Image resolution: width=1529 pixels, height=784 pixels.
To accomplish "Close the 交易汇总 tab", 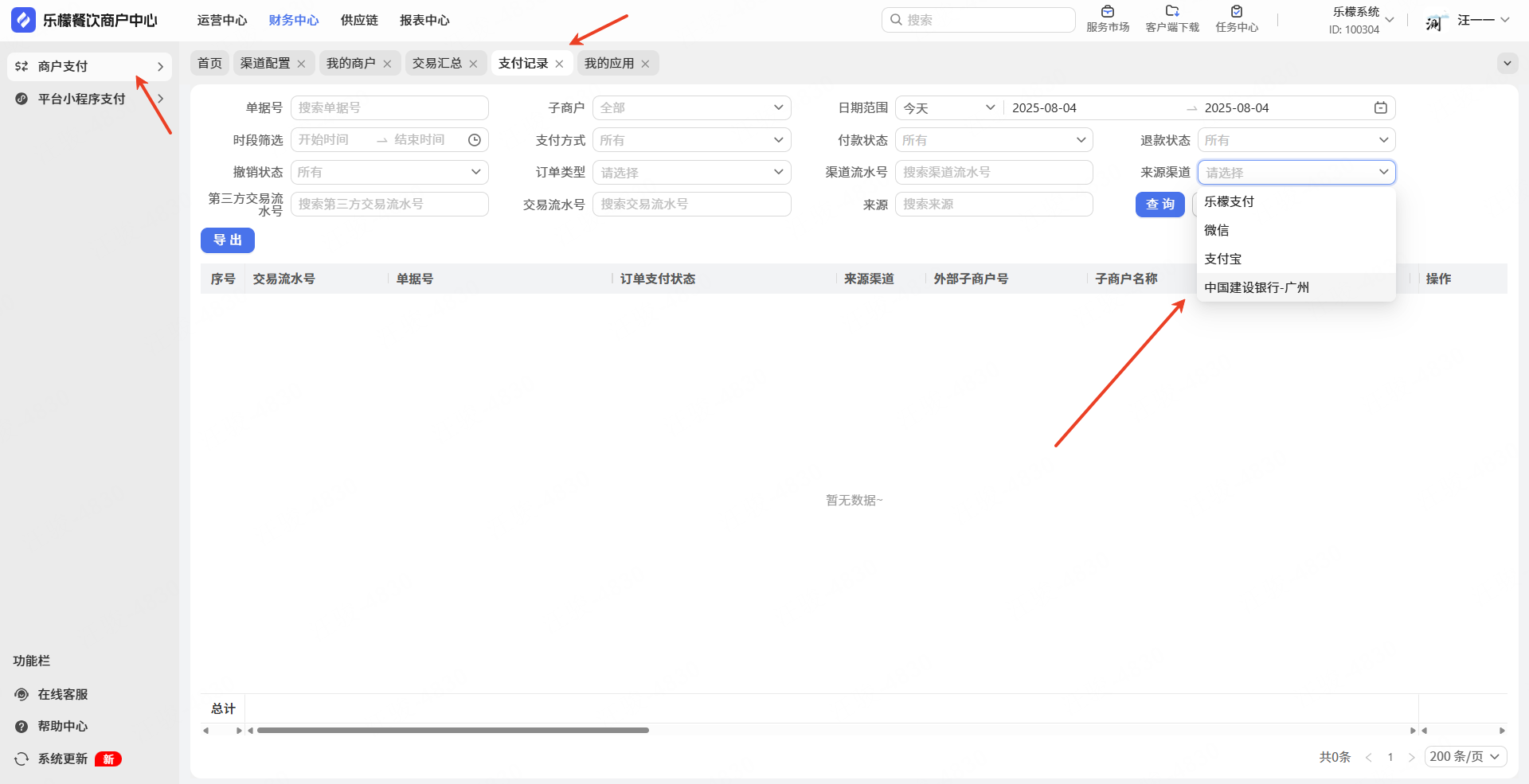I will pyautogui.click(x=473, y=64).
